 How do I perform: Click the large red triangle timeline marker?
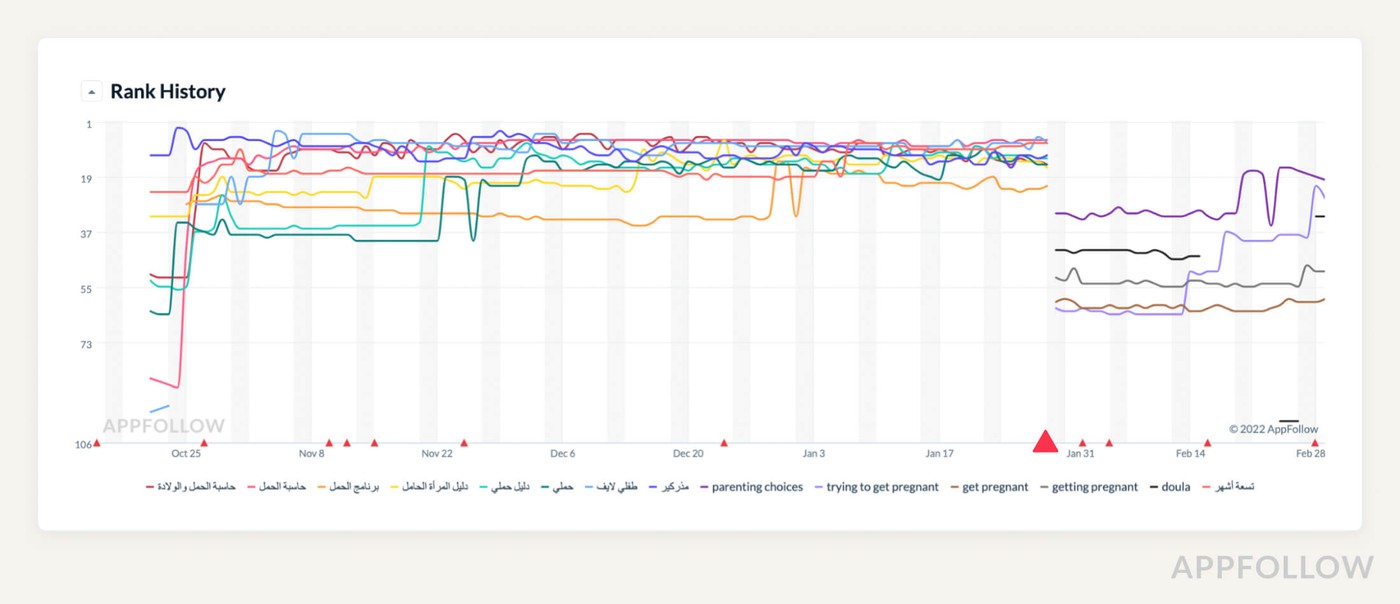coord(1045,441)
